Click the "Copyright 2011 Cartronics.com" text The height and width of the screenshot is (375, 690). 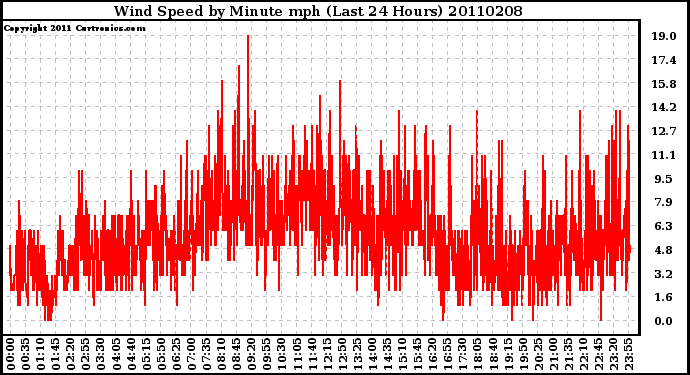coord(75,28)
